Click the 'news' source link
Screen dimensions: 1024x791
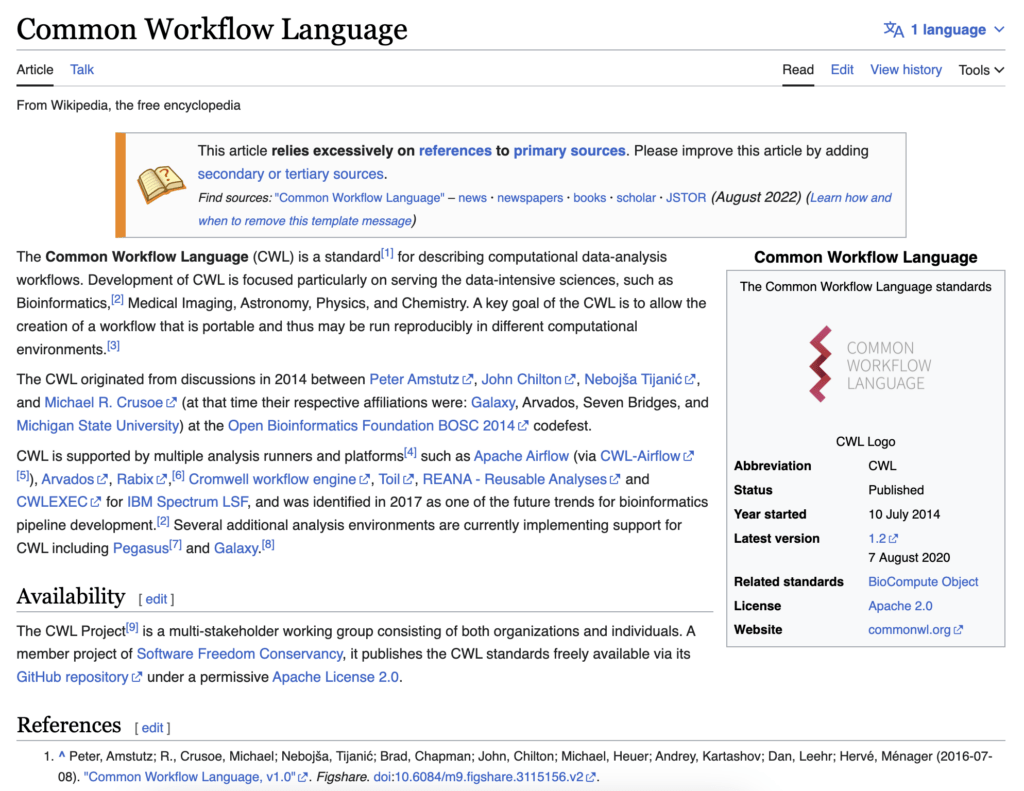coord(472,198)
